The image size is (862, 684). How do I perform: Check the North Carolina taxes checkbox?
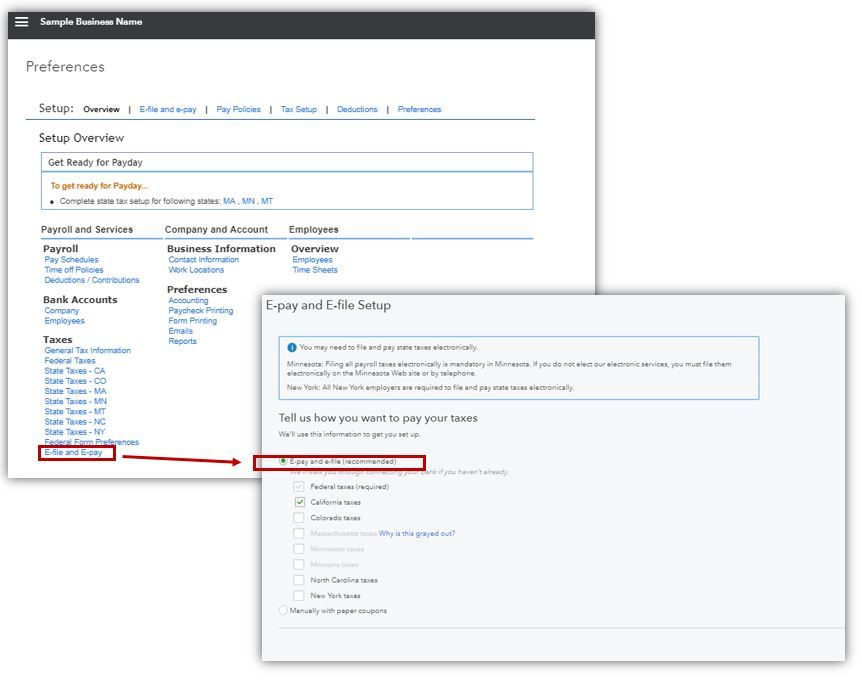tap(299, 580)
